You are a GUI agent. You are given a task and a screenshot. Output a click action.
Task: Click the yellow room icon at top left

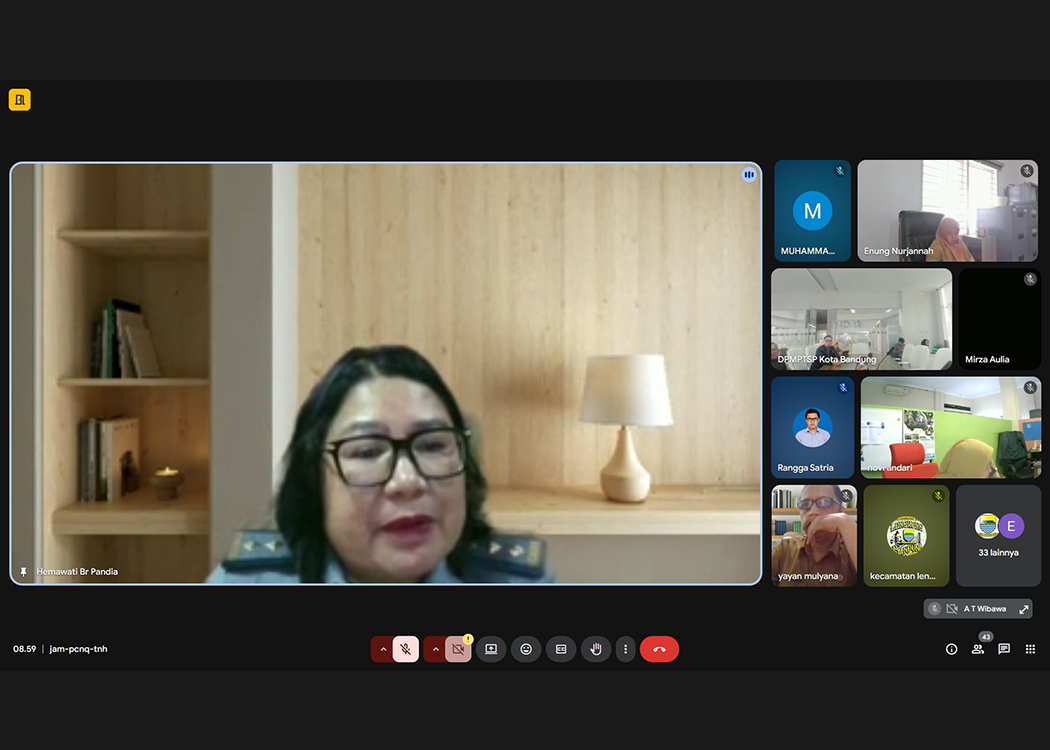(x=20, y=100)
